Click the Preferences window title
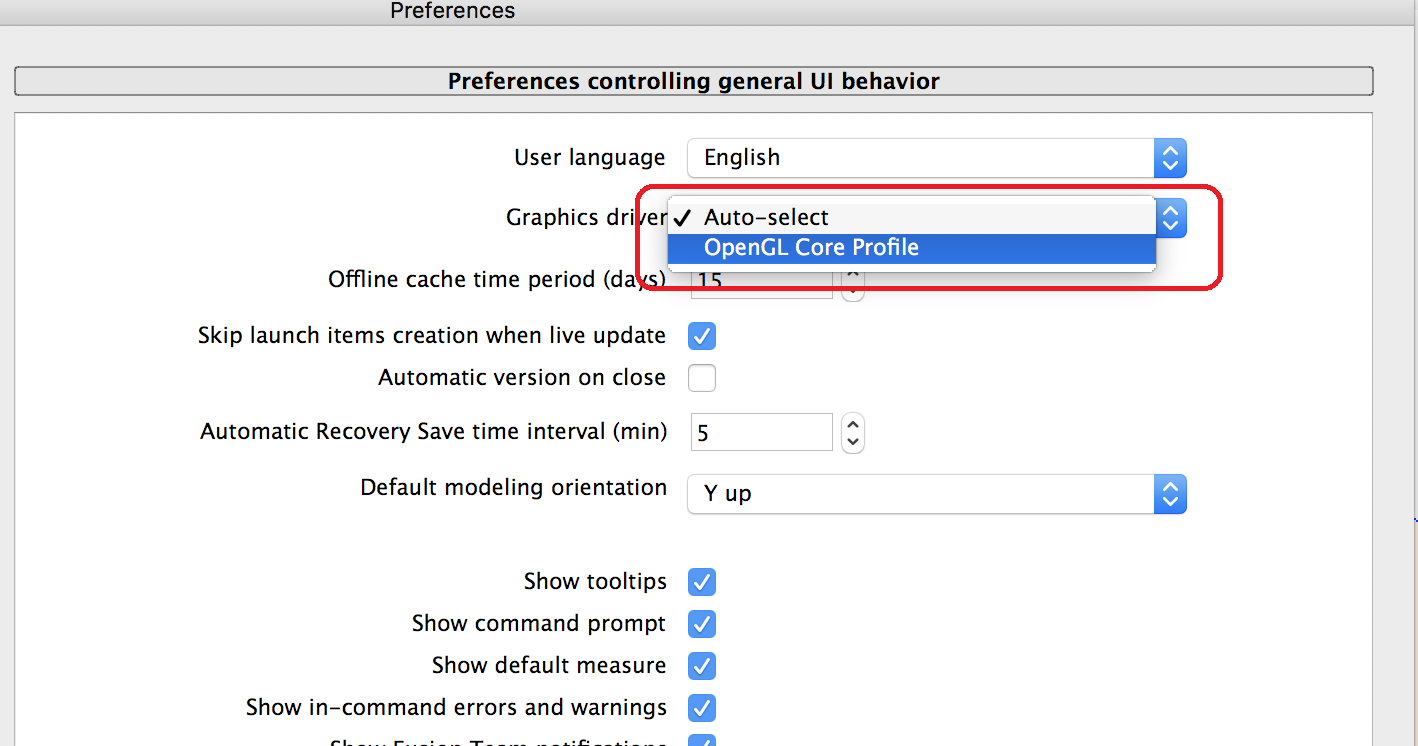This screenshot has height=746, width=1418. (x=453, y=11)
